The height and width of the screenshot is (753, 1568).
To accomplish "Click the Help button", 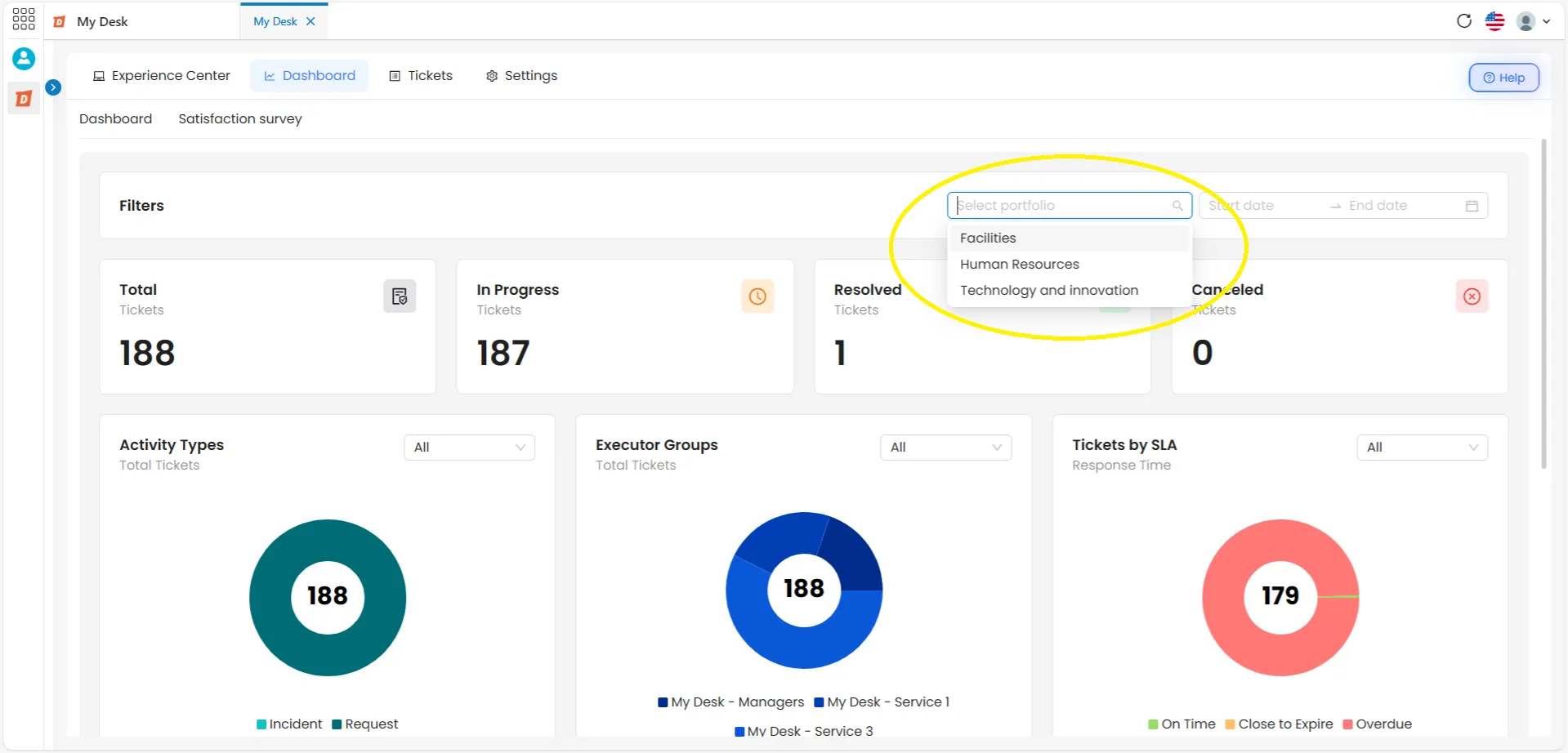I will point(1504,78).
